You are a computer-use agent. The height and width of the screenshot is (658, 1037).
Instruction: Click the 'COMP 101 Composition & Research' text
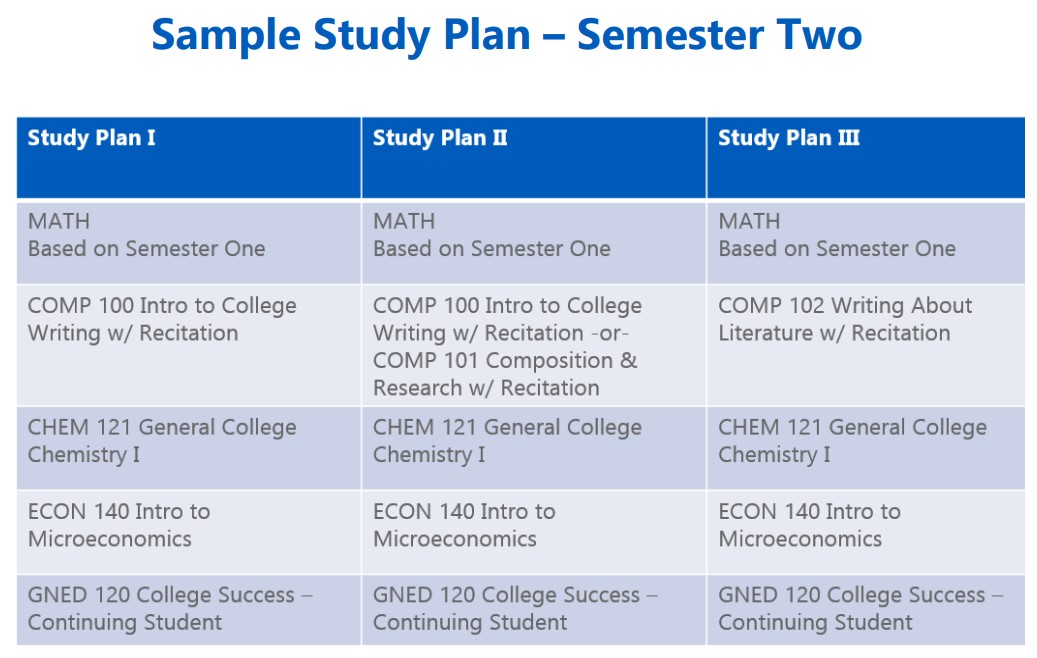[505, 374]
